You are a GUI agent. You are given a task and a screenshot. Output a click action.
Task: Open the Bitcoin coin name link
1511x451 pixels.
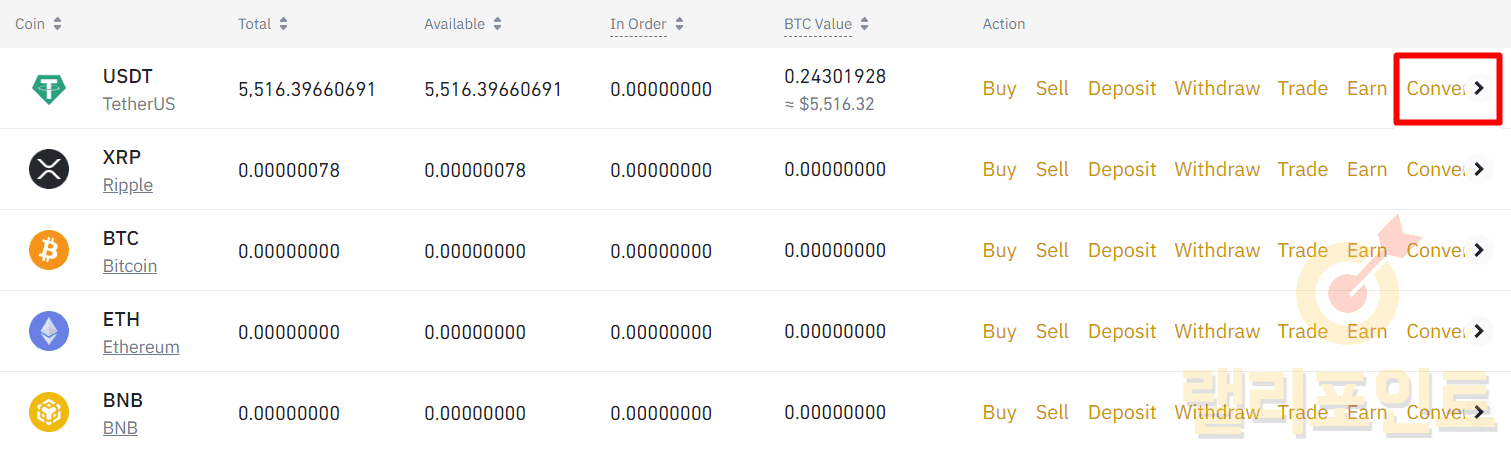130,266
